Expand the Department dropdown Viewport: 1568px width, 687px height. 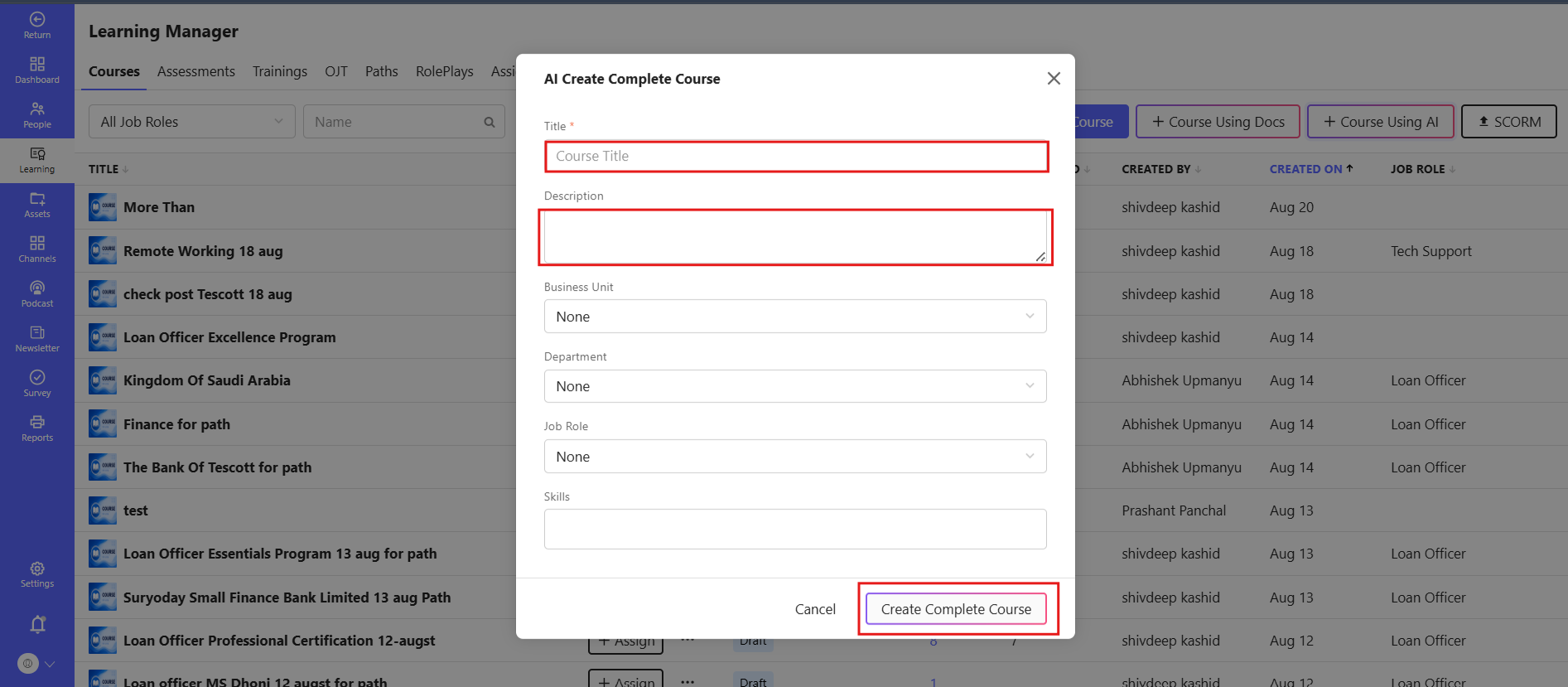[795, 386]
